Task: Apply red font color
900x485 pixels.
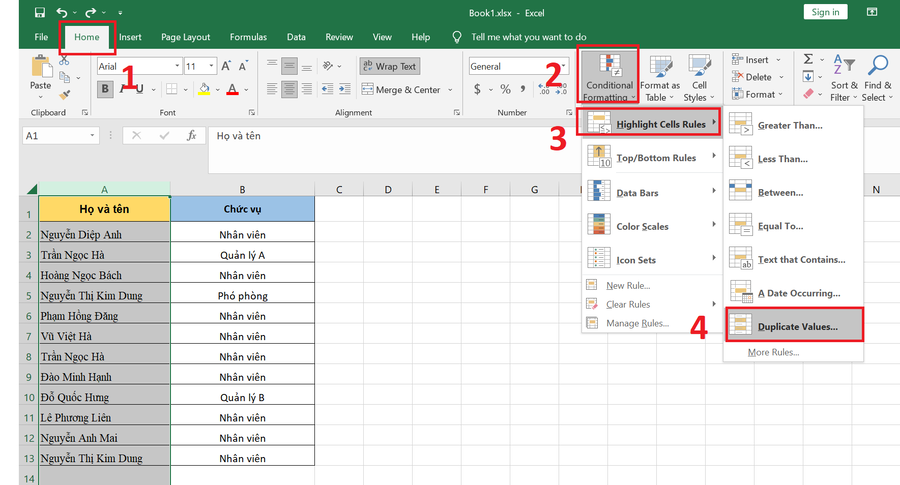Action: [x=232, y=89]
